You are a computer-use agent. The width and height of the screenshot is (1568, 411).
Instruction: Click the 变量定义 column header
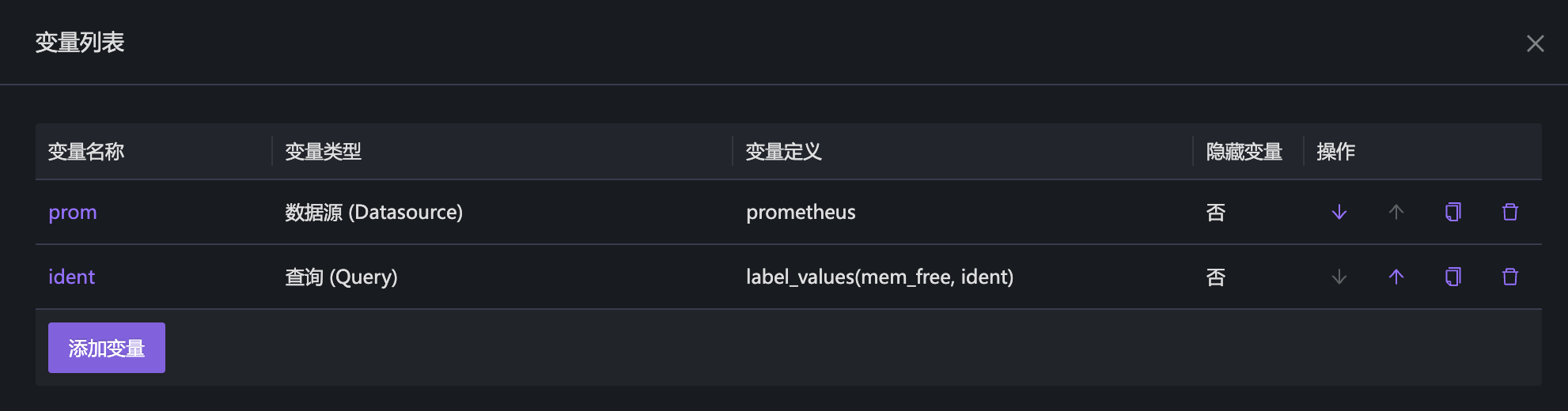click(x=783, y=152)
